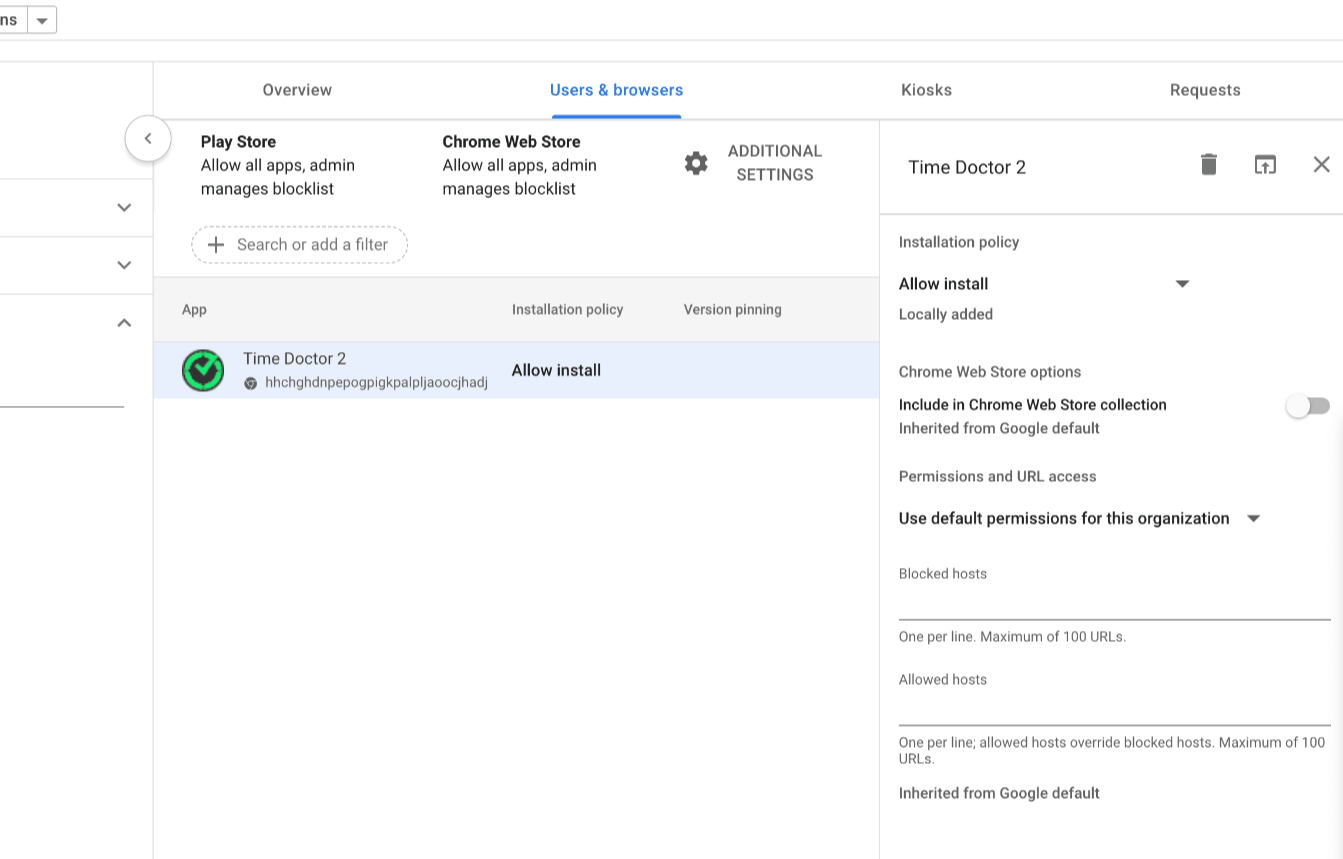Click extension ID hhchghdnpepogpigkpalpljaoocjhadj
1343x859 pixels.
point(376,383)
